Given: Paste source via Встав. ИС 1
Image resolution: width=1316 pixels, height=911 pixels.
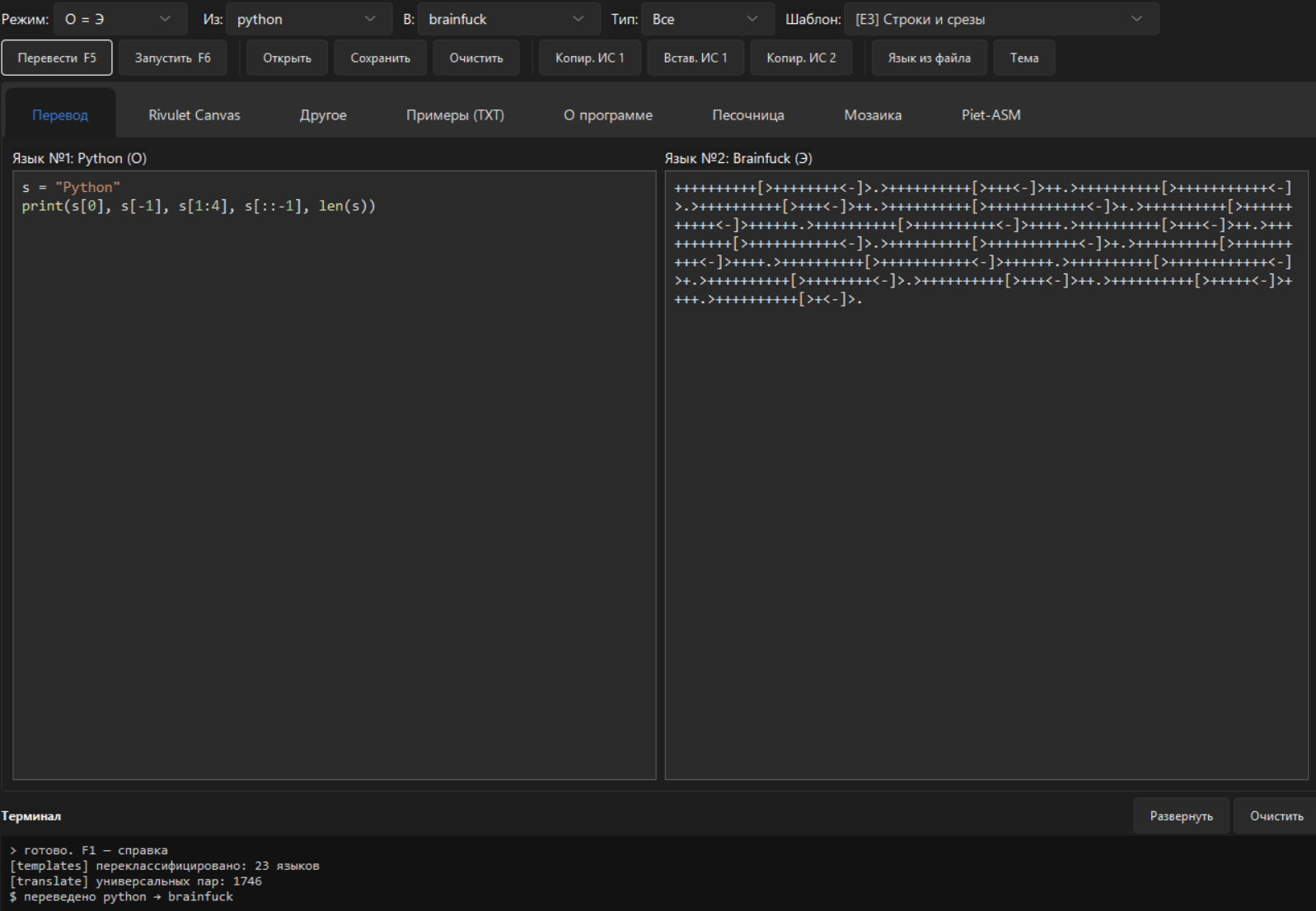Looking at the screenshot, I should click(695, 58).
